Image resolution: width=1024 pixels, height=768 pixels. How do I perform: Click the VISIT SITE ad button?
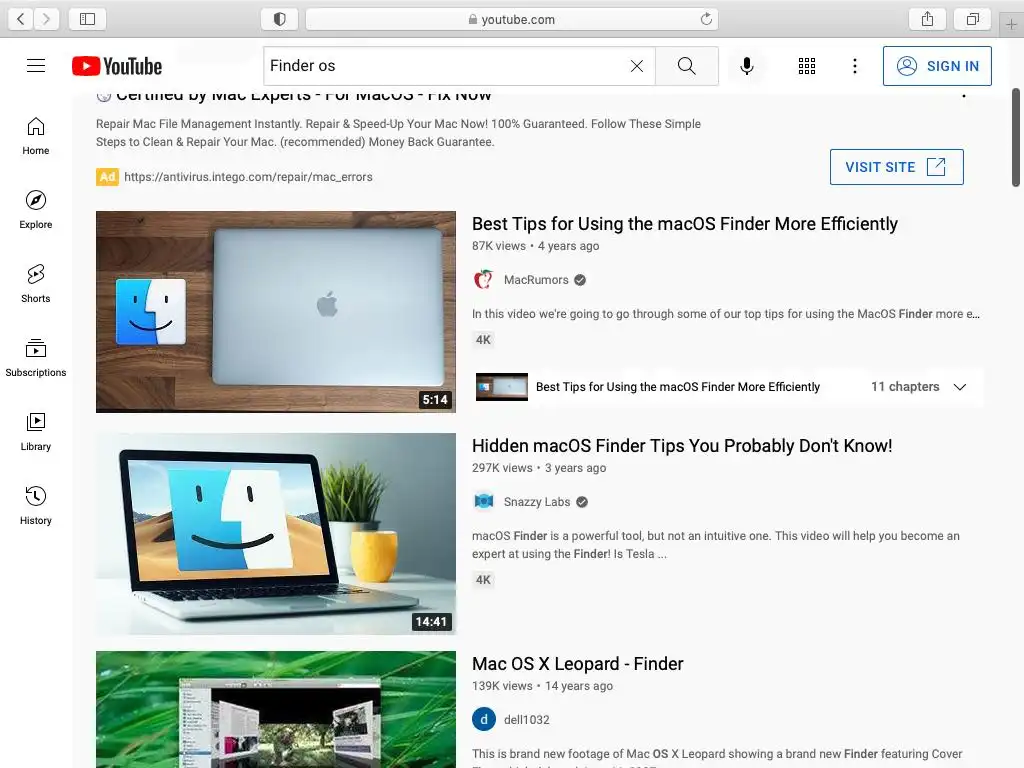pos(897,167)
